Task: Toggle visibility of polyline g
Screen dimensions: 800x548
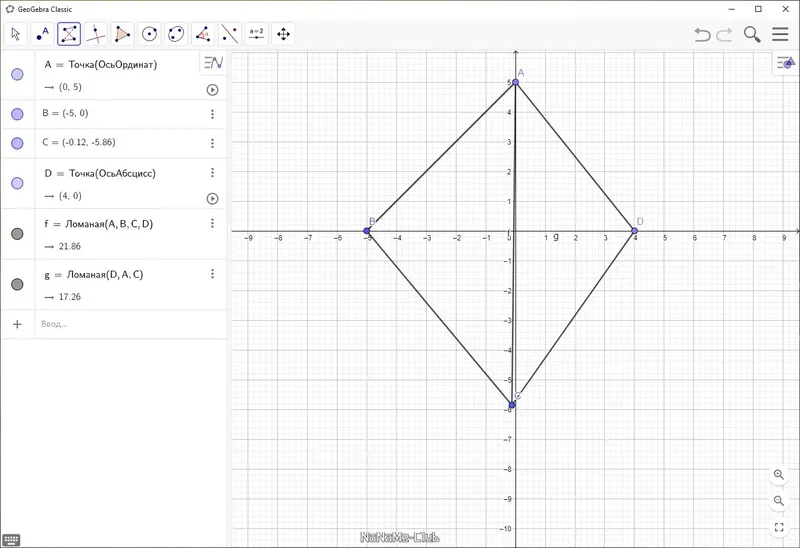Action: tap(17, 284)
